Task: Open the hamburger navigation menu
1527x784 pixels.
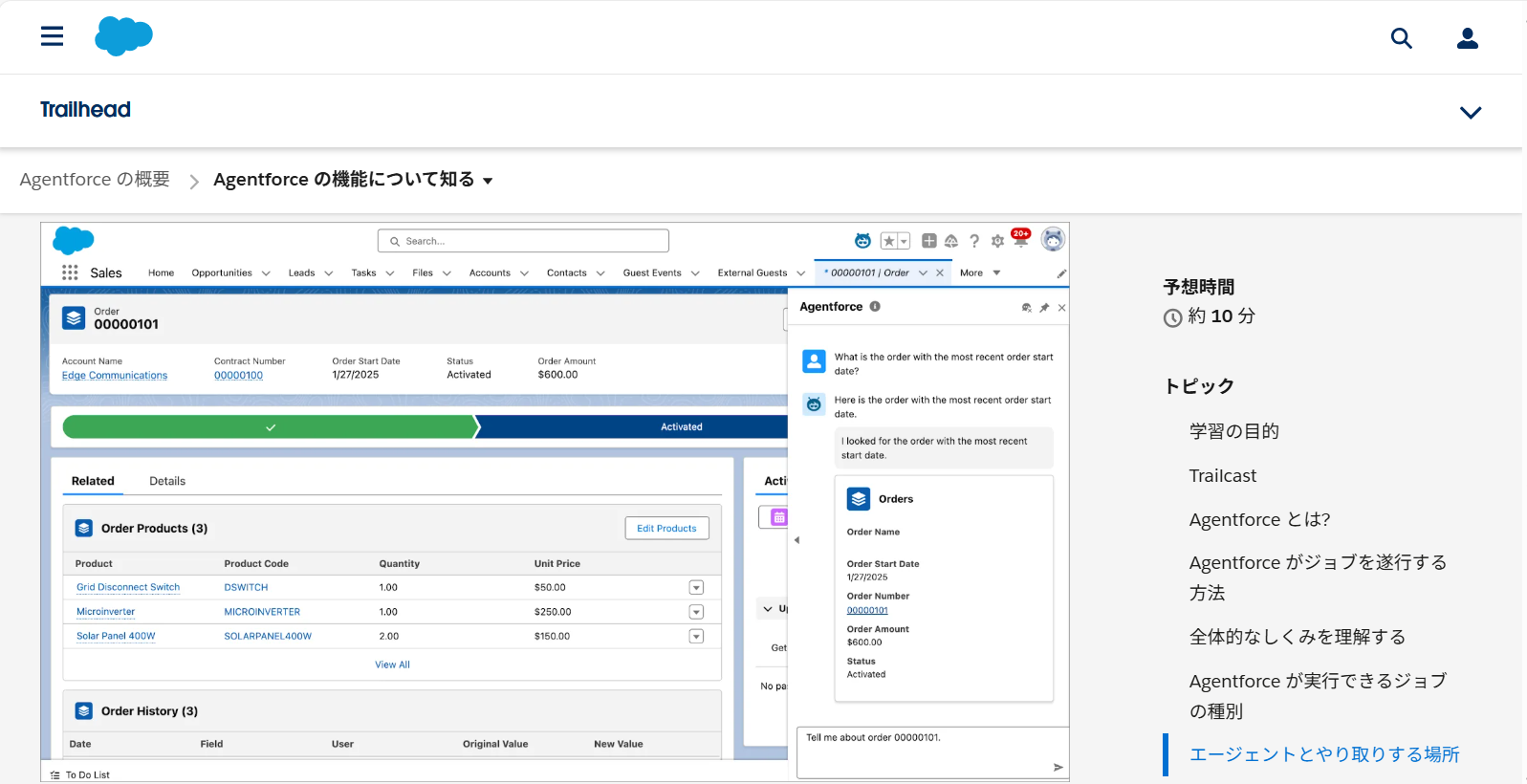Action: point(52,36)
